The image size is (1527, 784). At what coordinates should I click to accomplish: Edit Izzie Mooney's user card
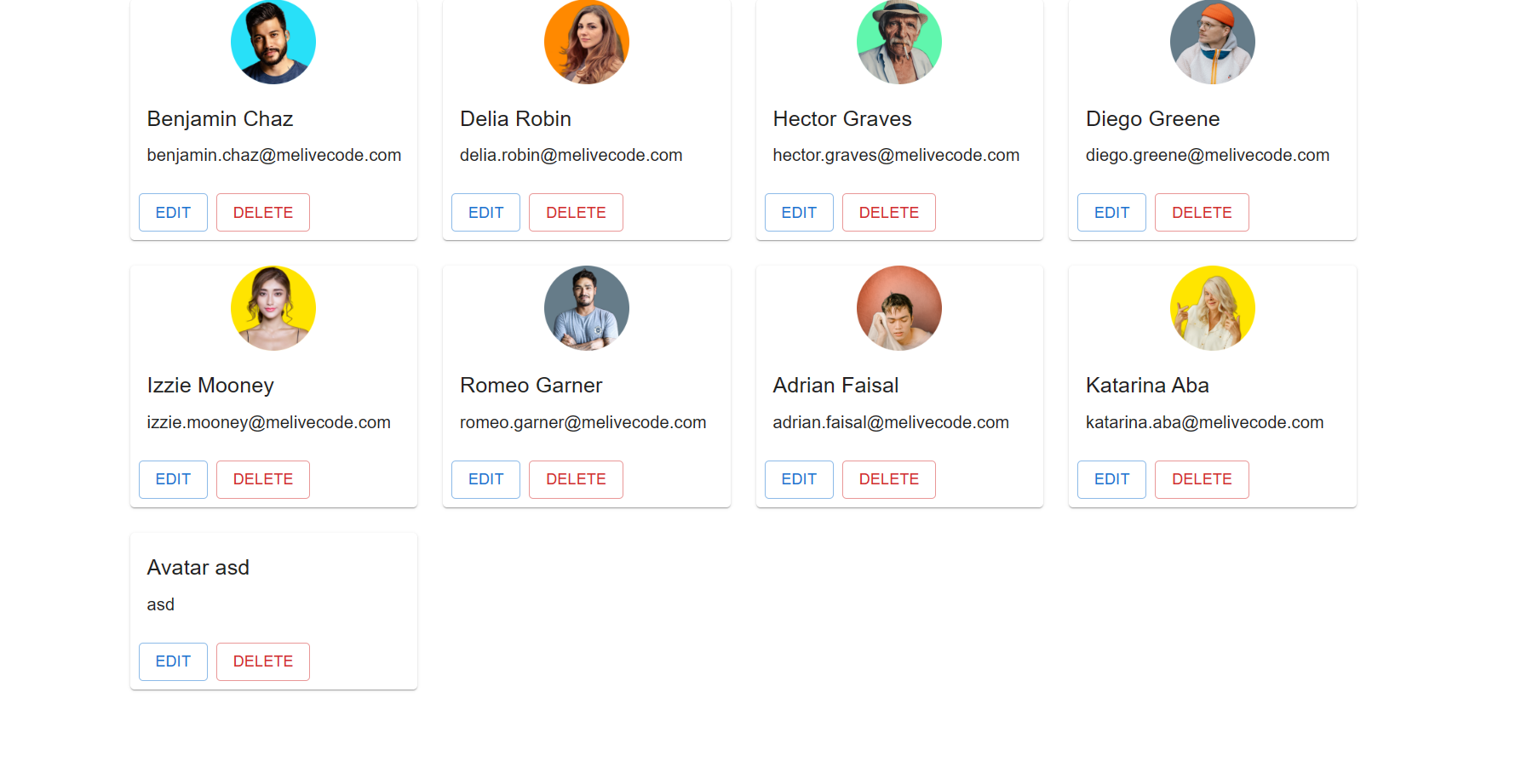coord(173,479)
